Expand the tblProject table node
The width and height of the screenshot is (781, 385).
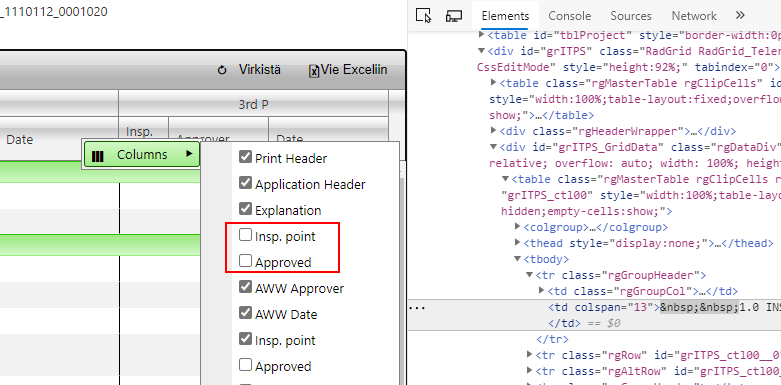(x=482, y=35)
